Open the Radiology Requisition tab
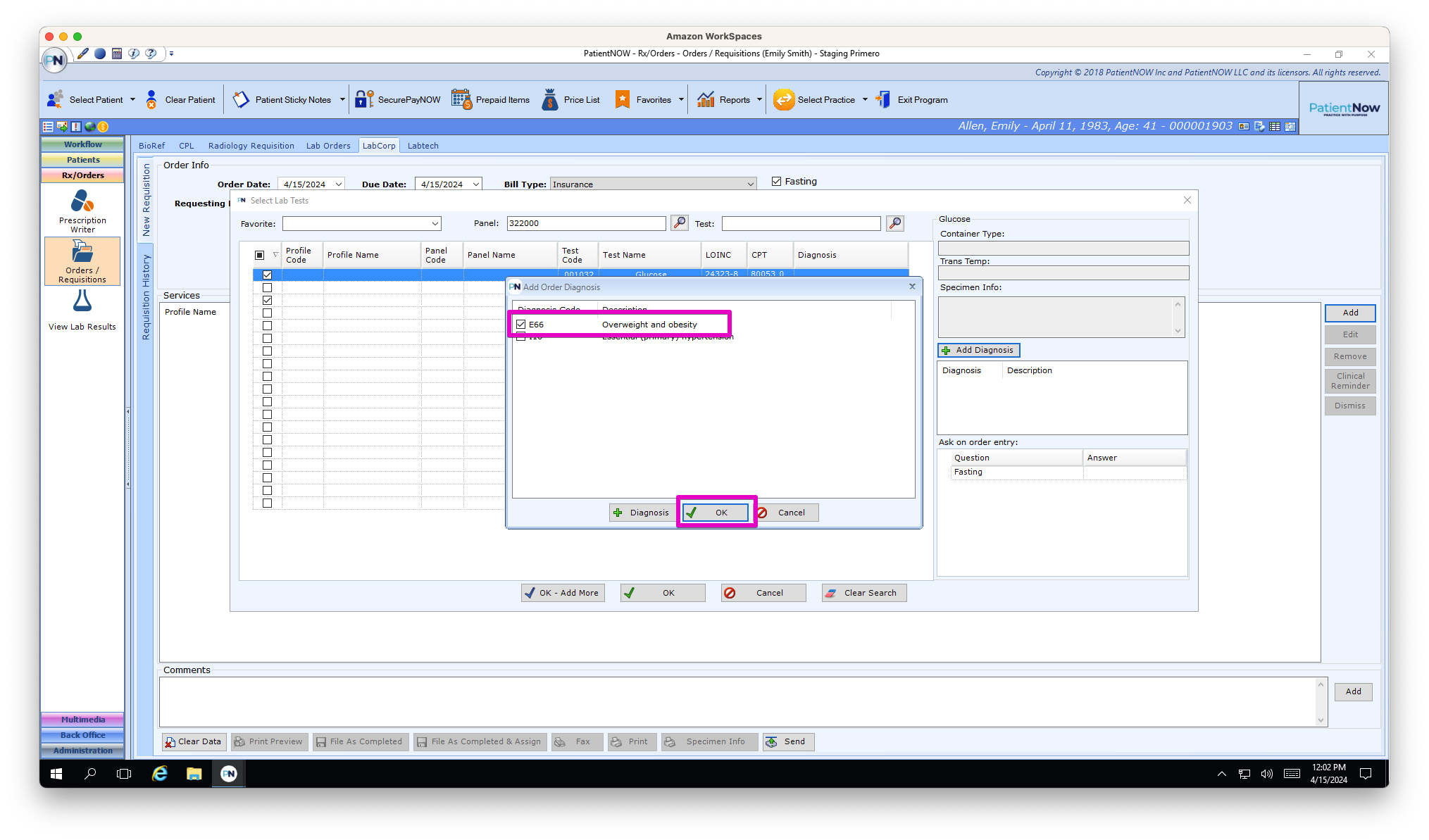The width and height of the screenshot is (1429, 840). point(251,145)
